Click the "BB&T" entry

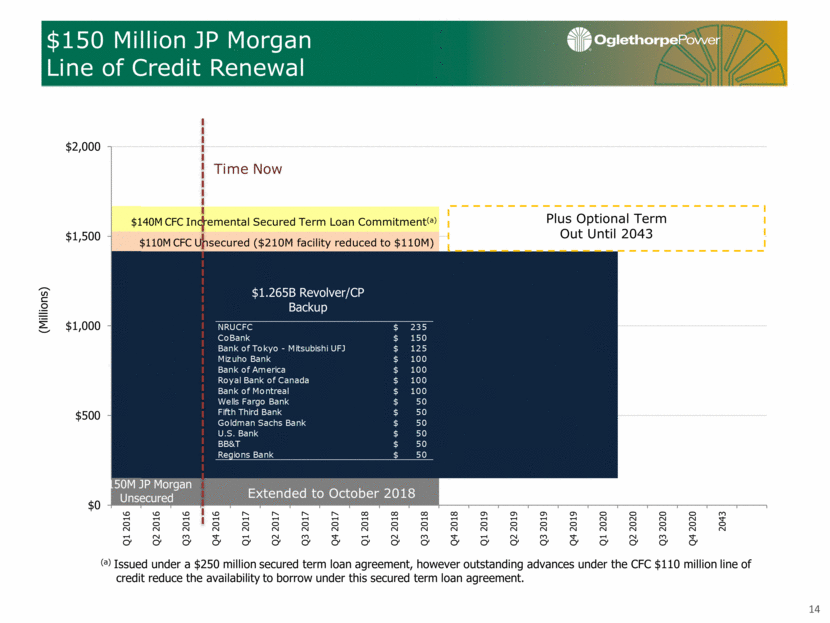[x=229, y=444]
